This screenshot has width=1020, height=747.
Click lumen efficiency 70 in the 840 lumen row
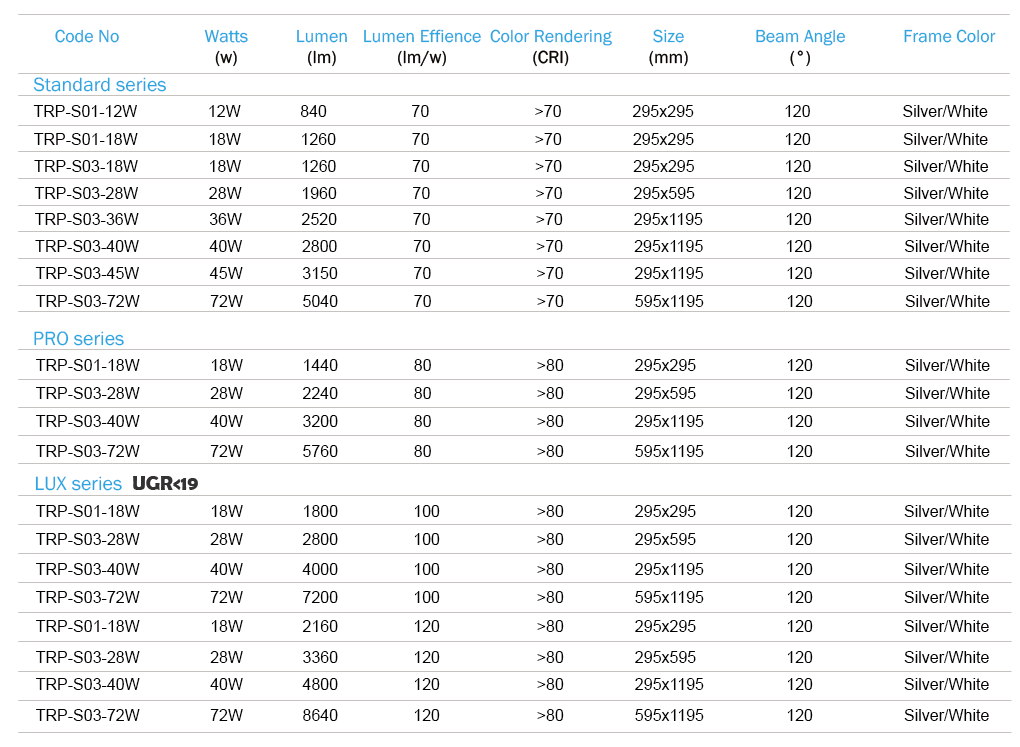pos(420,111)
